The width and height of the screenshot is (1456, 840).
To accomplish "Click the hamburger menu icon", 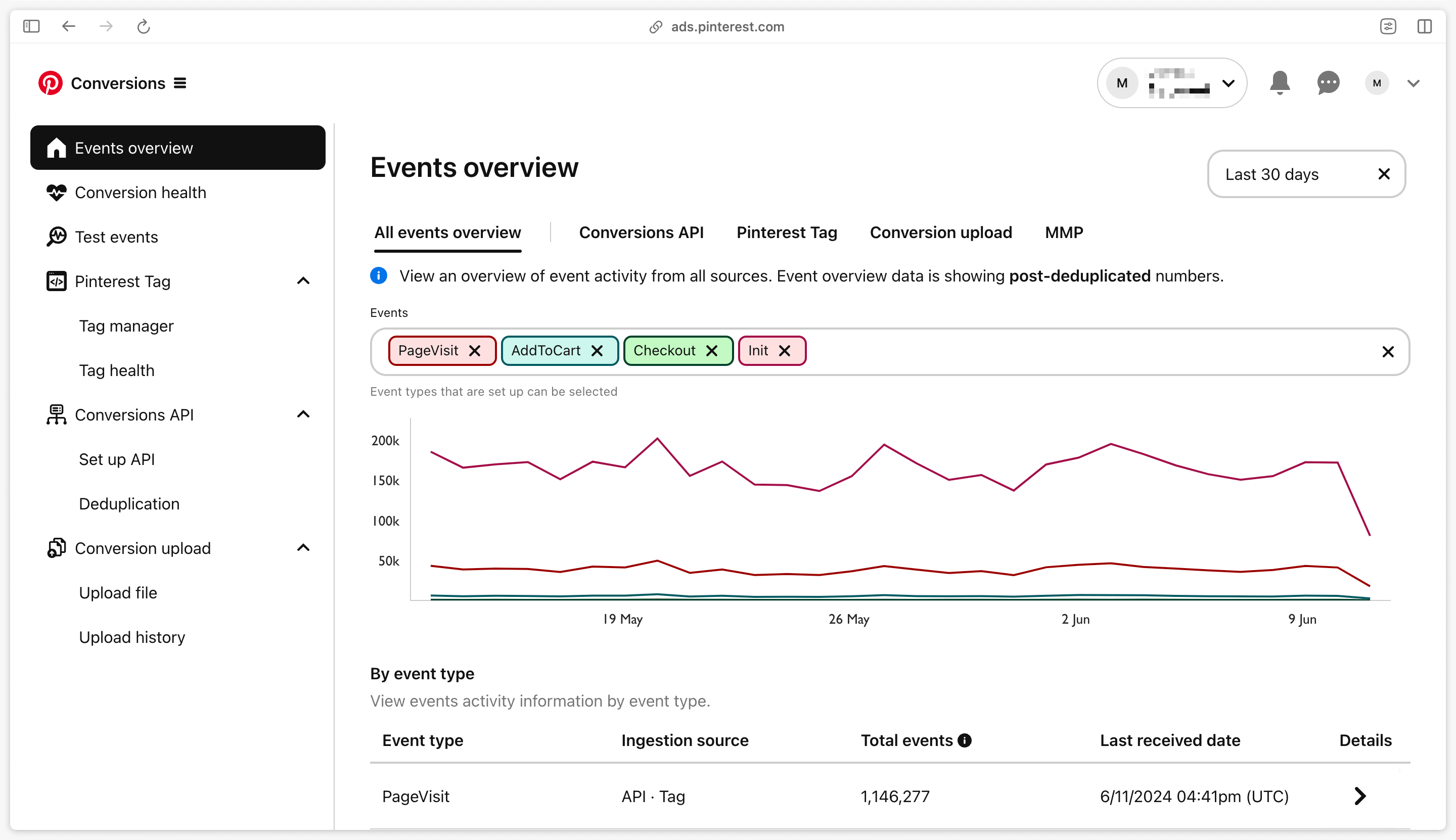I will 180,83.
